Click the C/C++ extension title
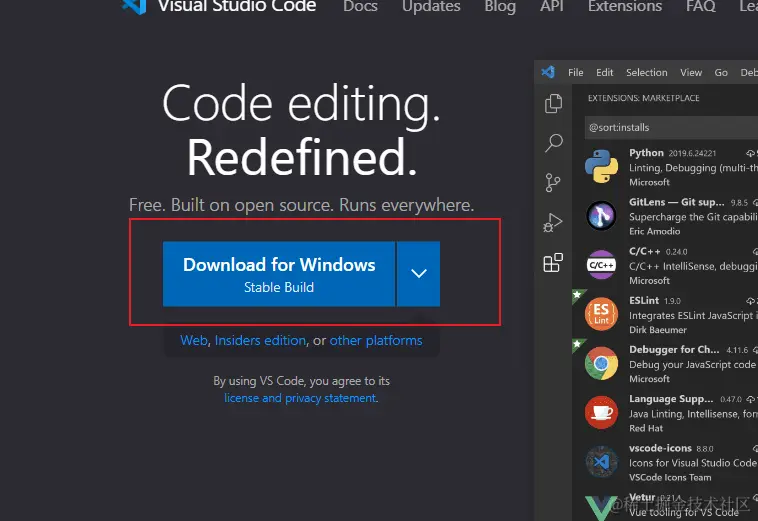The image size is (758, 521). pos(644,251)
